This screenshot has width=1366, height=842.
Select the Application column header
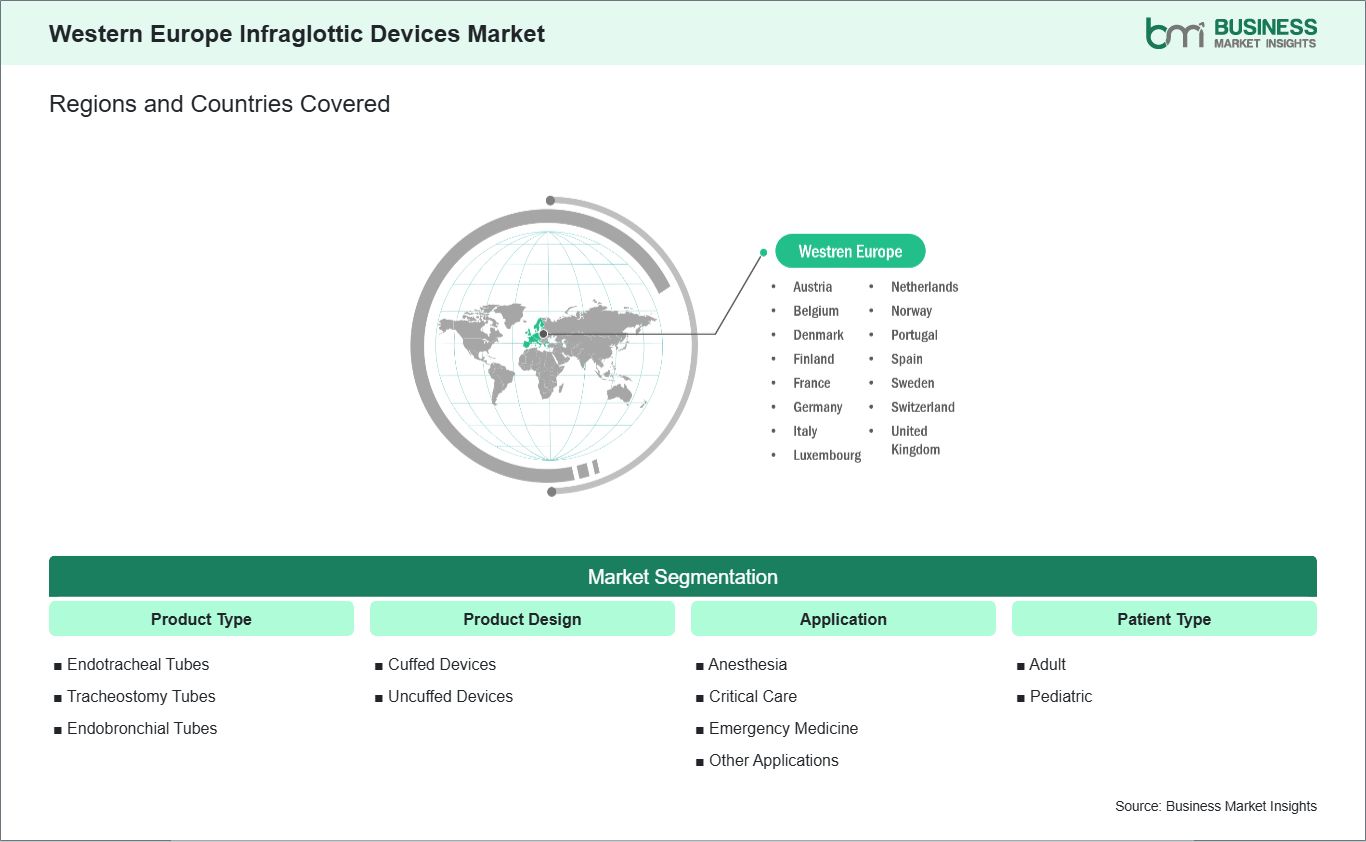pos(843,619)
